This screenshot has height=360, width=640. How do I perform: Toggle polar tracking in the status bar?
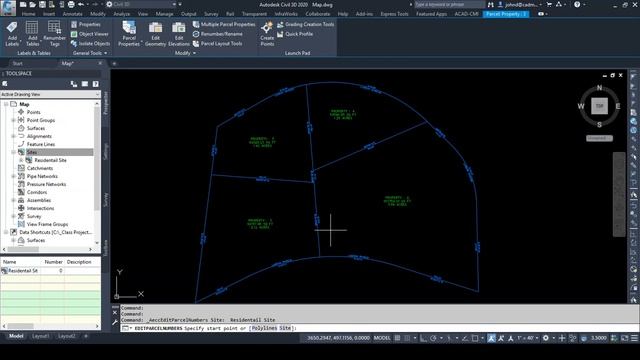click(x=433, y=338)
